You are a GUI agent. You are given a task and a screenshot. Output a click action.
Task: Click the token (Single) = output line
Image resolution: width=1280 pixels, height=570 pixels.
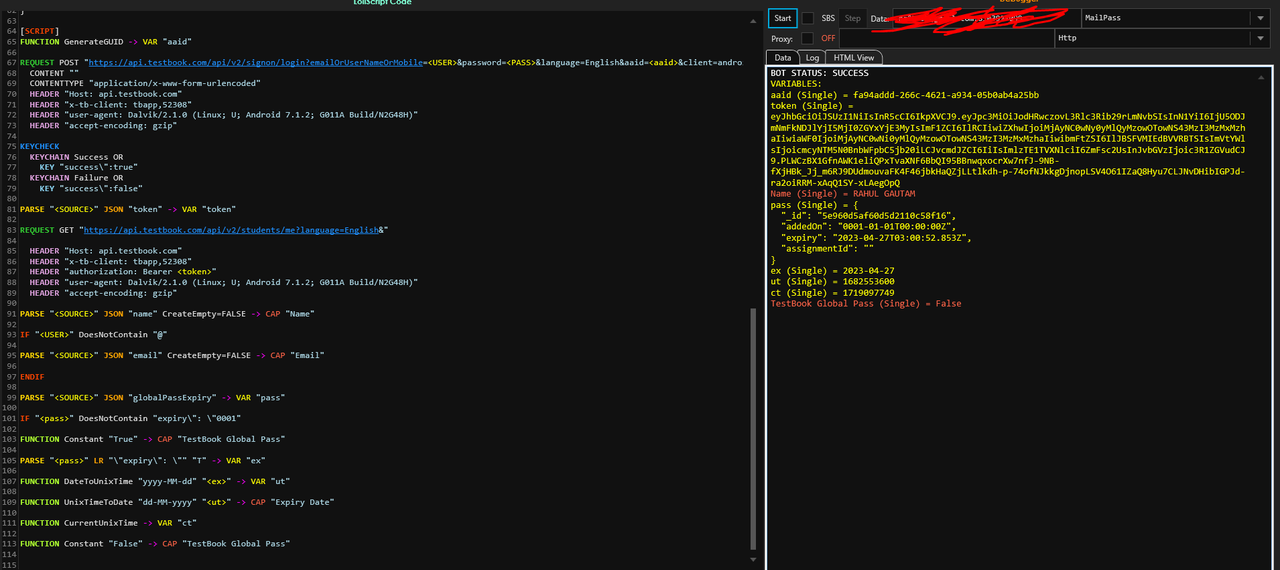(811, 106)
